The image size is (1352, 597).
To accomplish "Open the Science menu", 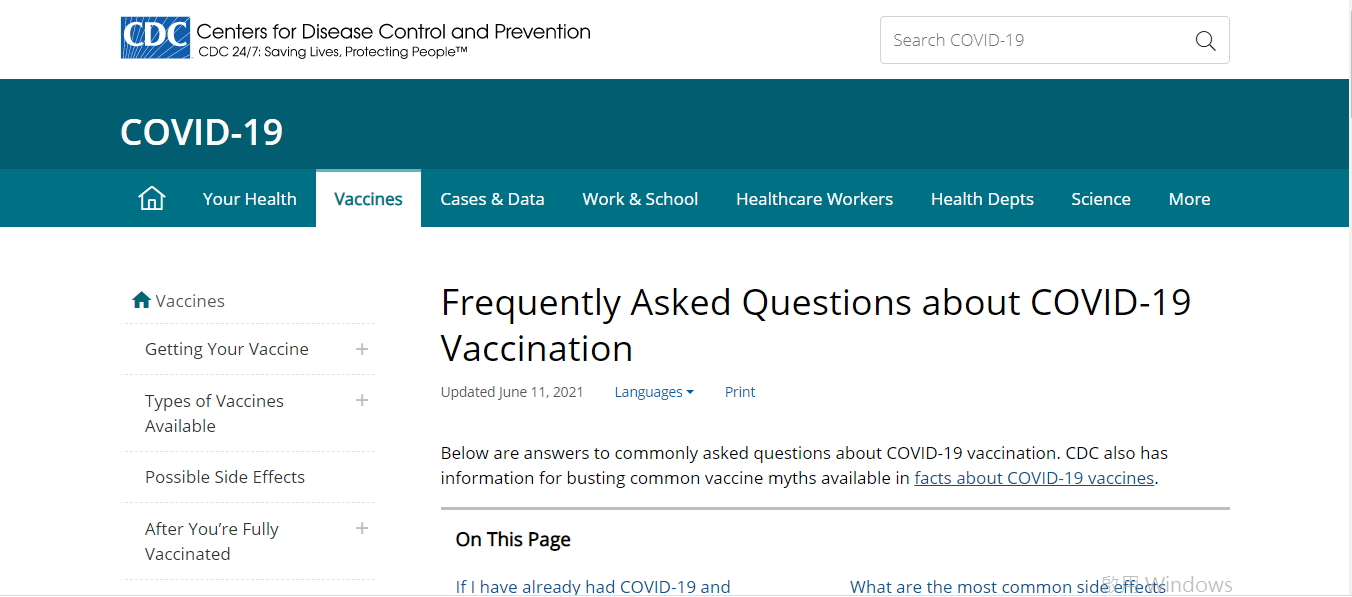I will pos(1100,199).
